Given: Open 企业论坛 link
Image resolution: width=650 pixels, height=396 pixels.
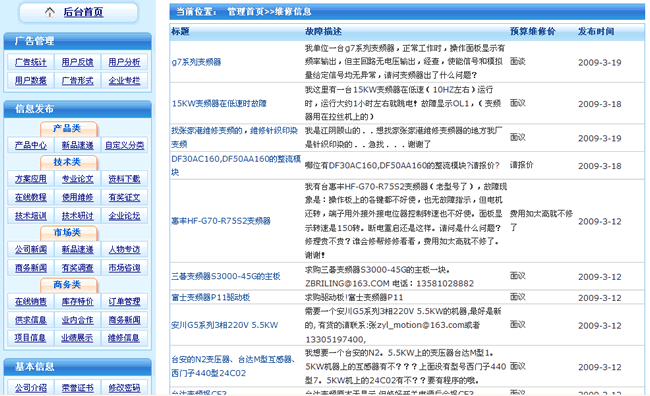Looking at the screenshot, I should click(124, 216).
